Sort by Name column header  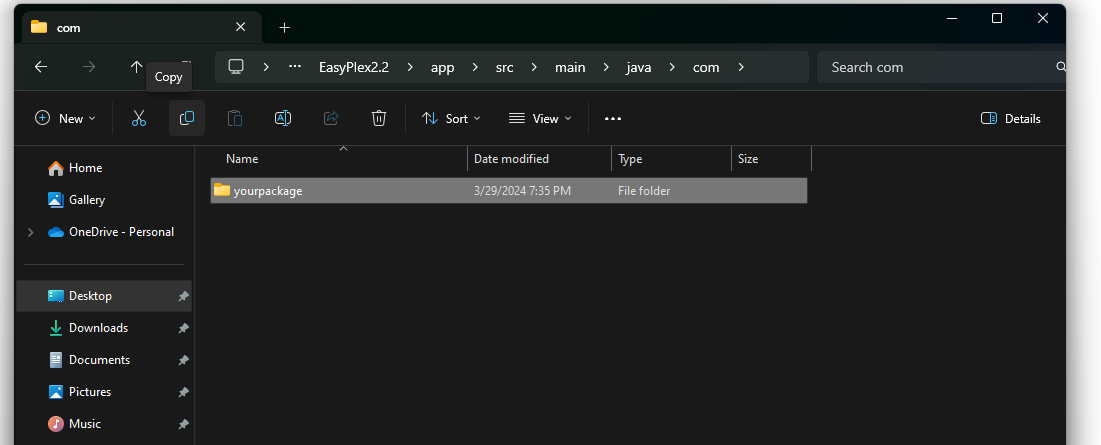pyautogui.click(x=339, y=159)
